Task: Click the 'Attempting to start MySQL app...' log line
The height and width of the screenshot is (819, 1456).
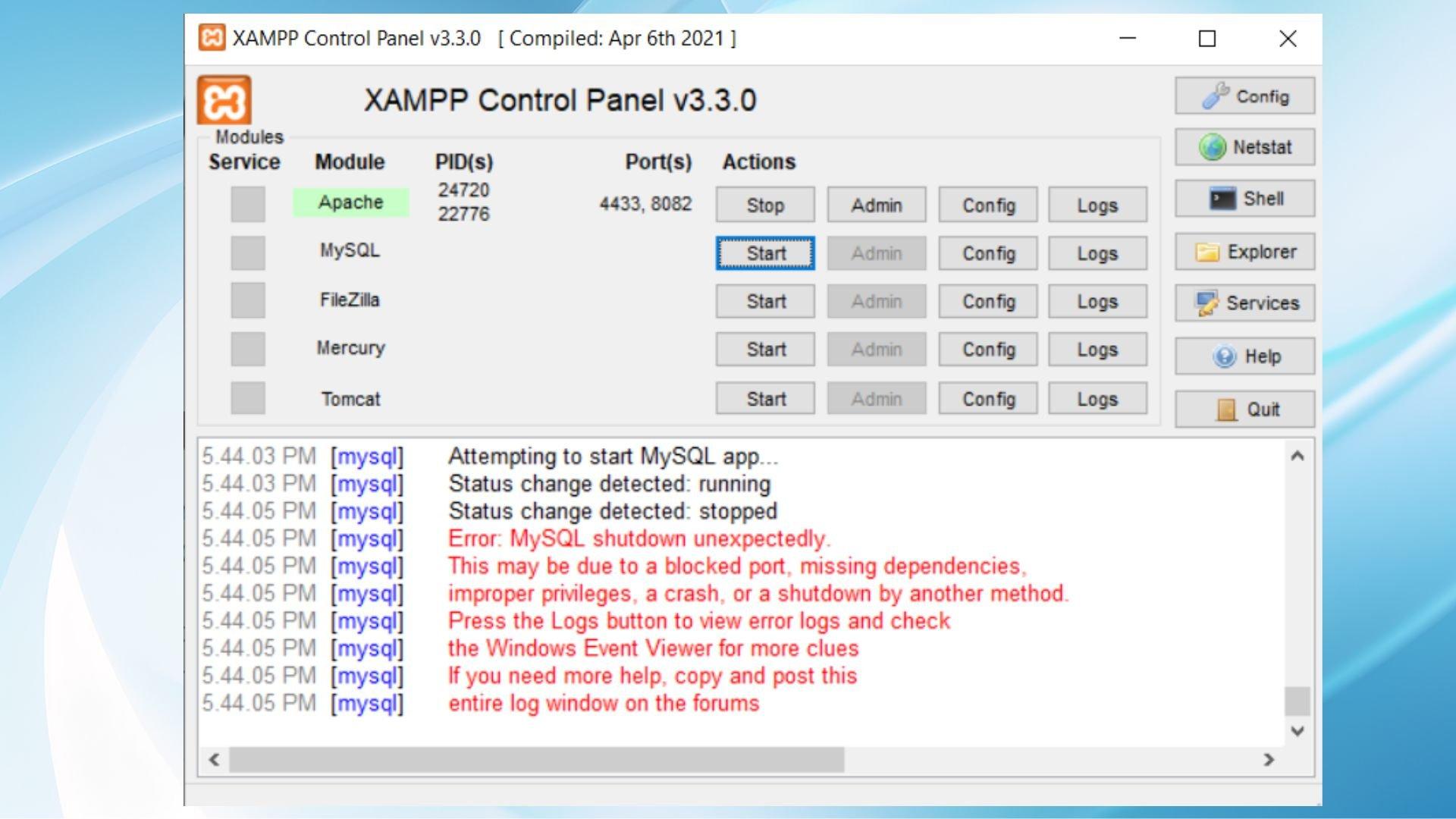Action: (613, 457)
